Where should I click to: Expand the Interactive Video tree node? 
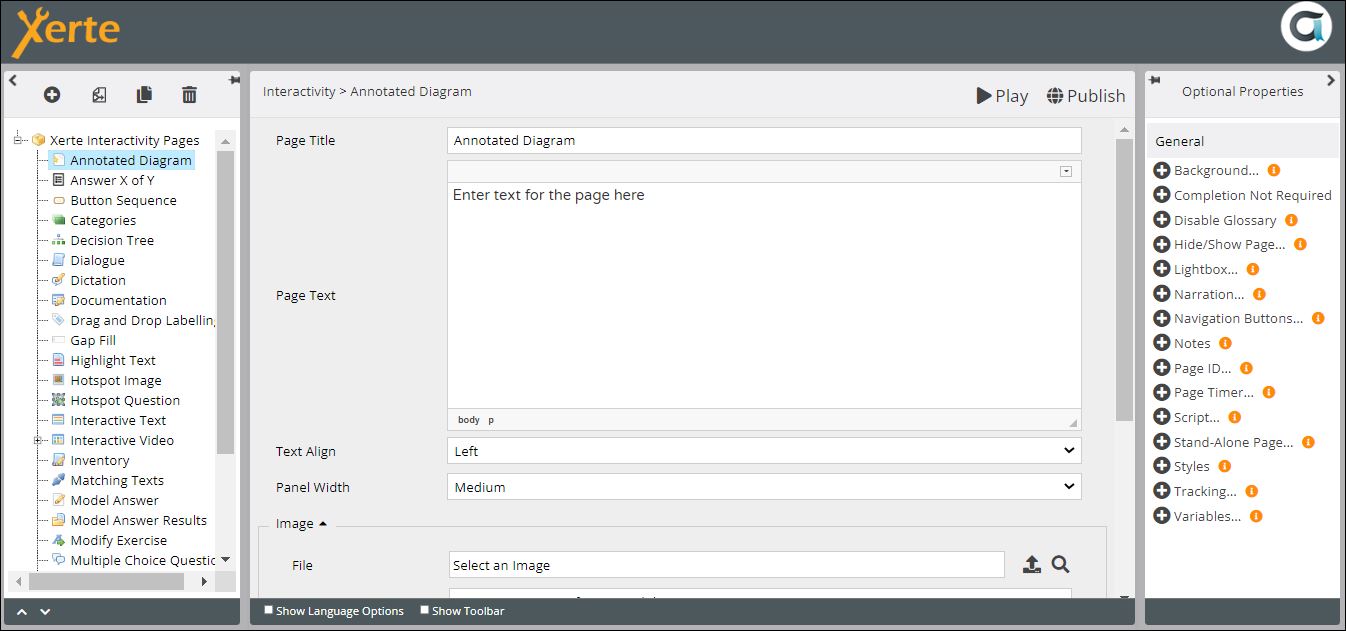(38, 440)
